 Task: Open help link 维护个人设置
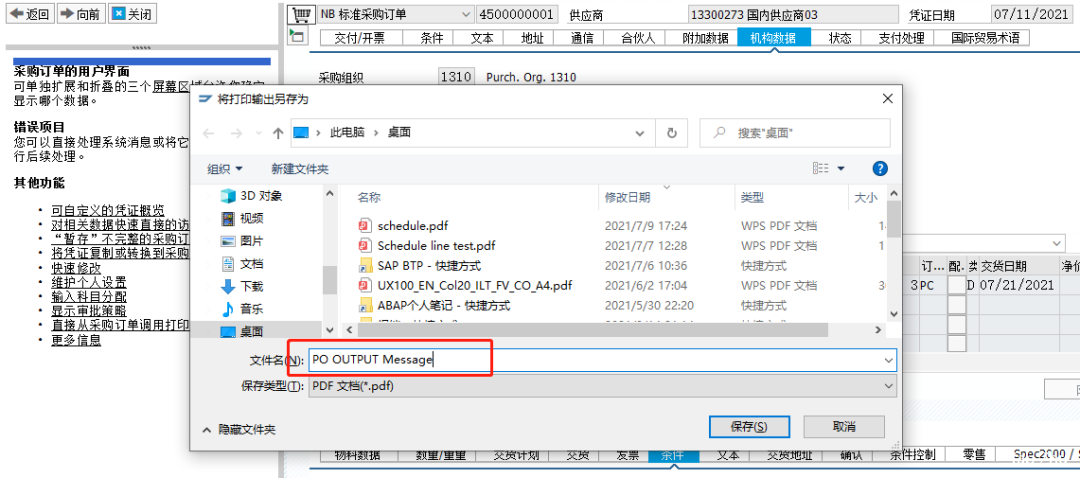coord(89,282)
